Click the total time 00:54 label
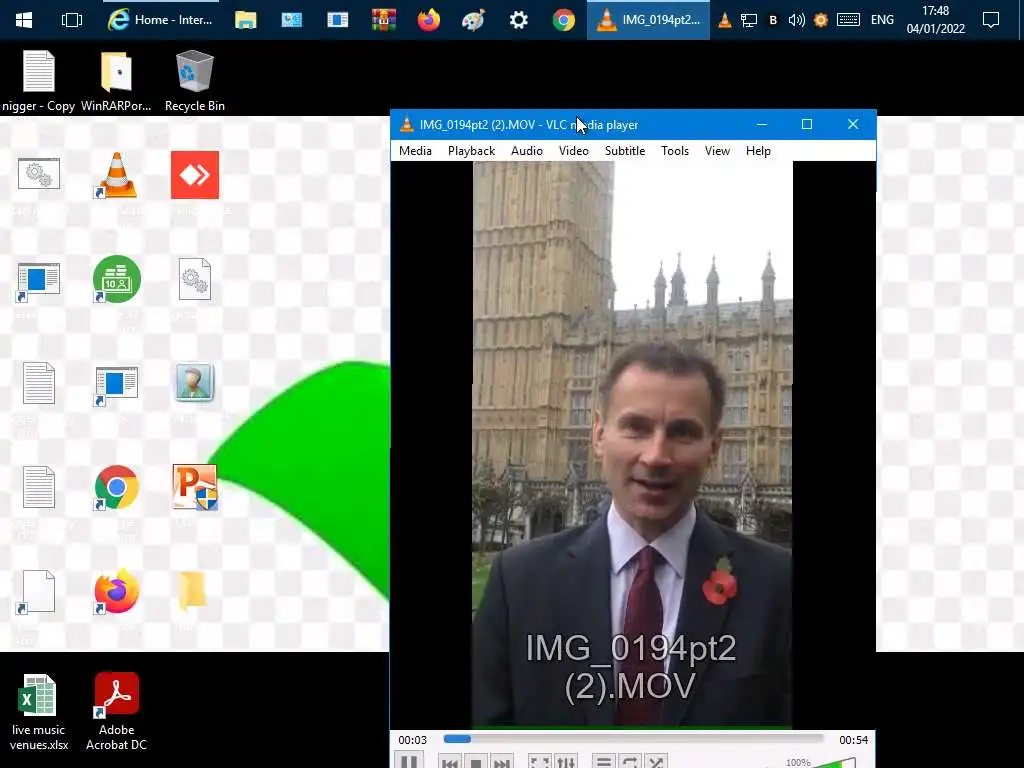Image resolution: width=1024 pixels, height=768 pixels. click(x=854, y=740)
